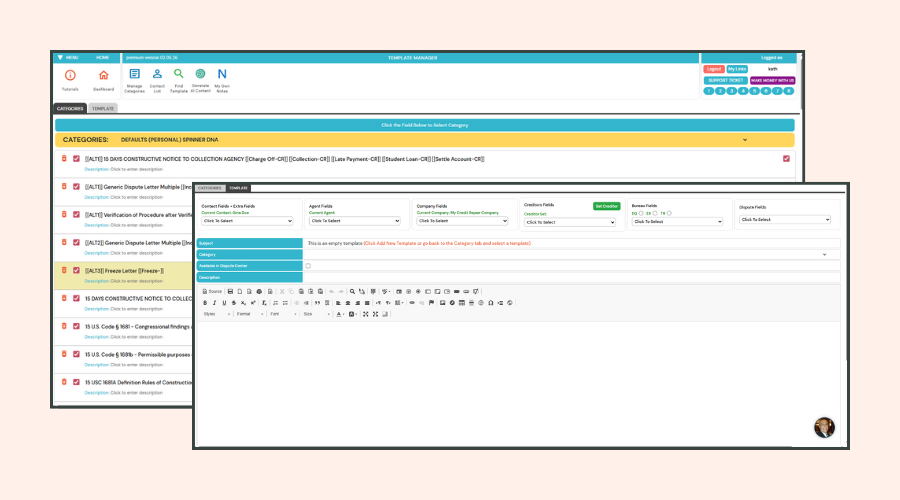The width and height of the screenshot is (900, 500).
Task: Click the Insert Link icon
Action: [x=412, y=303]
